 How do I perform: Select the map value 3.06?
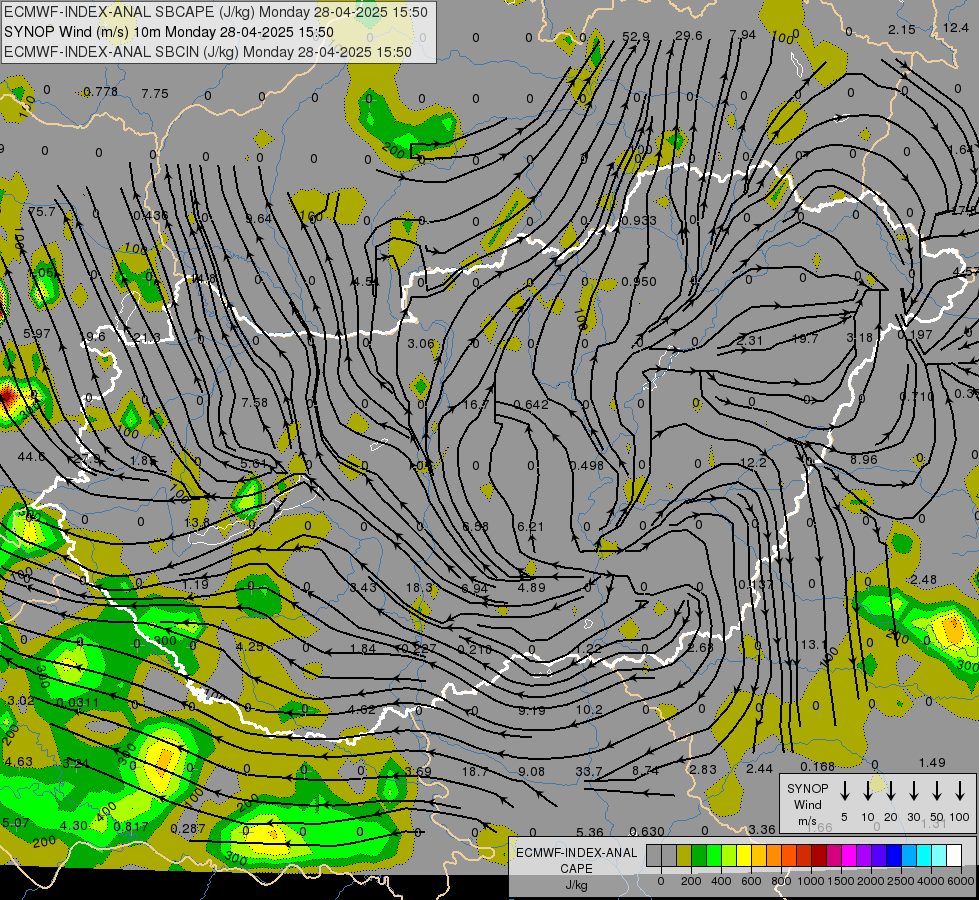pyautogui.click(x=421, y=344)
